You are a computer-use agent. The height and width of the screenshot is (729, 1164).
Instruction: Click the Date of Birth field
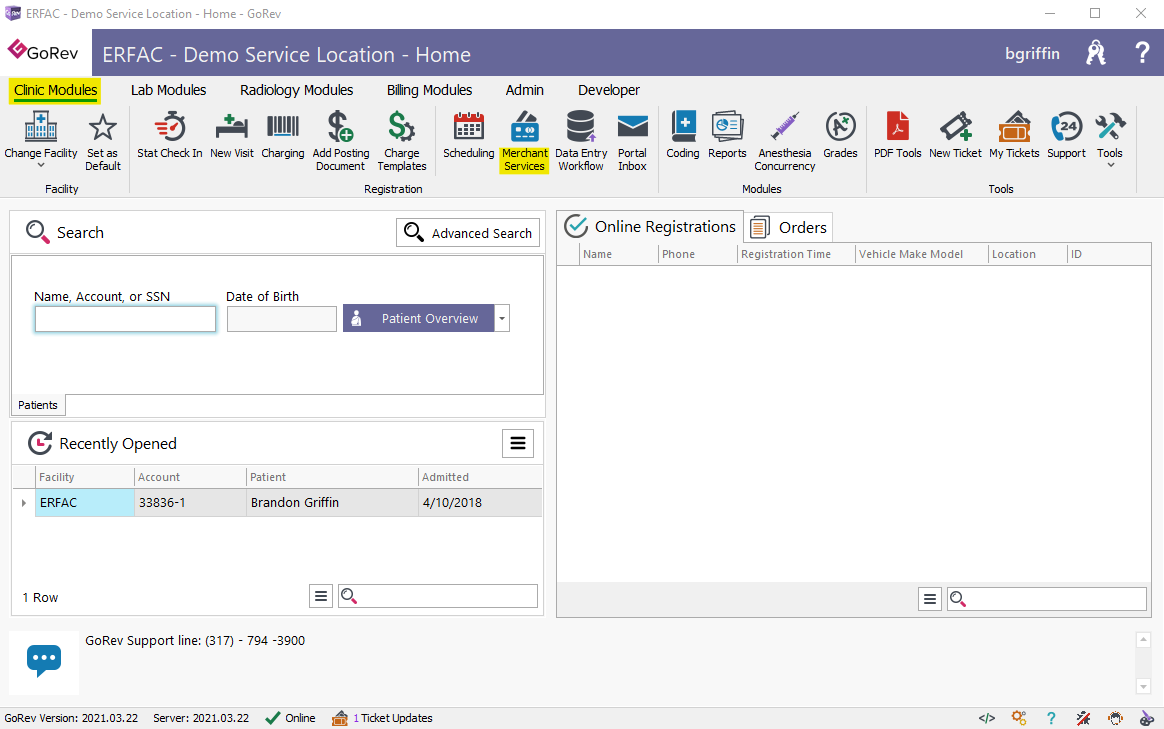[281, 319]
